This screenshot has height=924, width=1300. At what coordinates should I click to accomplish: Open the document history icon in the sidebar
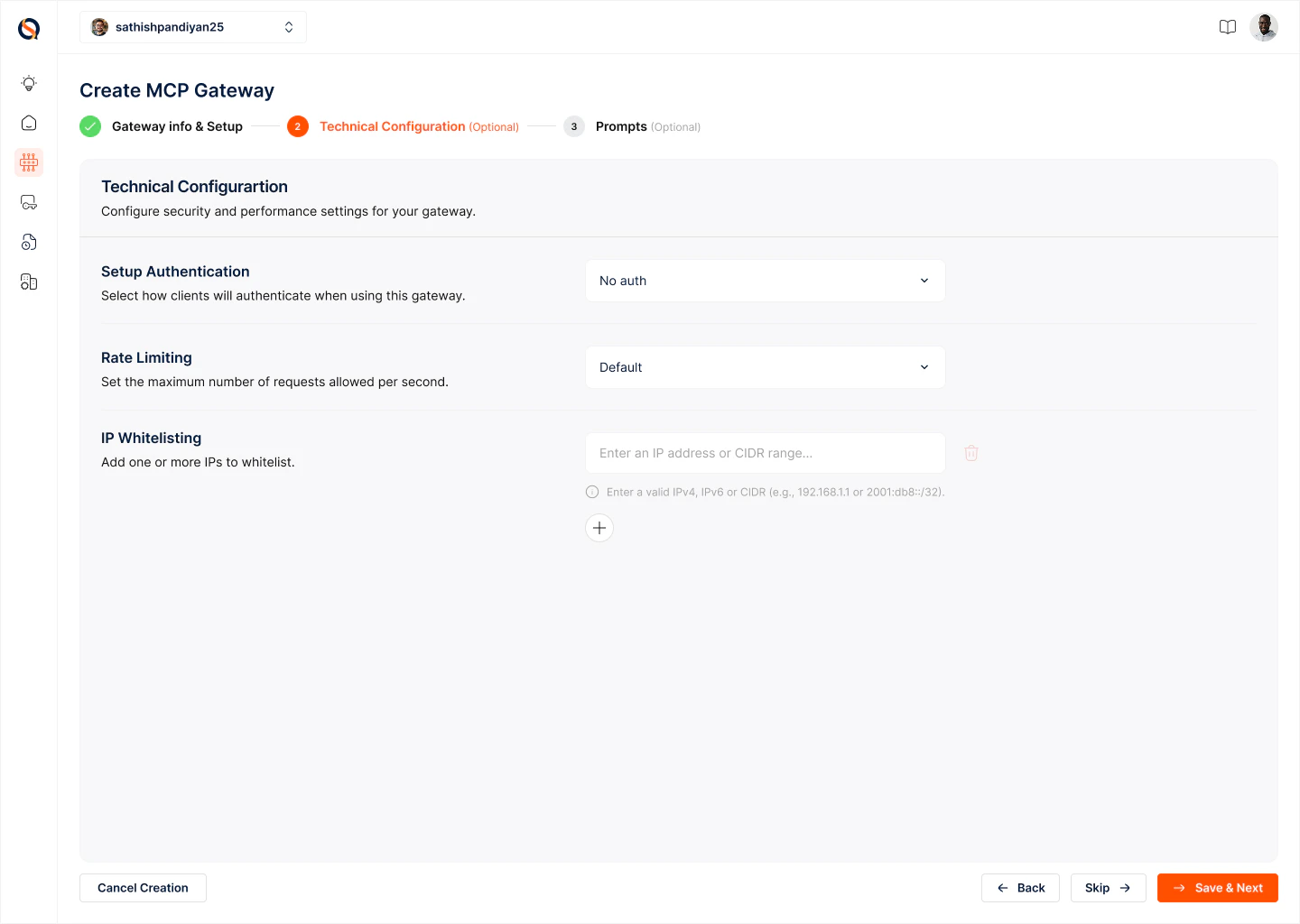point(28,241)
